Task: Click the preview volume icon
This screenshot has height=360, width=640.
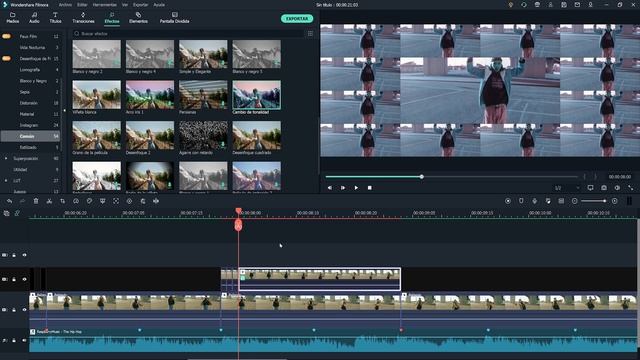Action: coord(617,188)
